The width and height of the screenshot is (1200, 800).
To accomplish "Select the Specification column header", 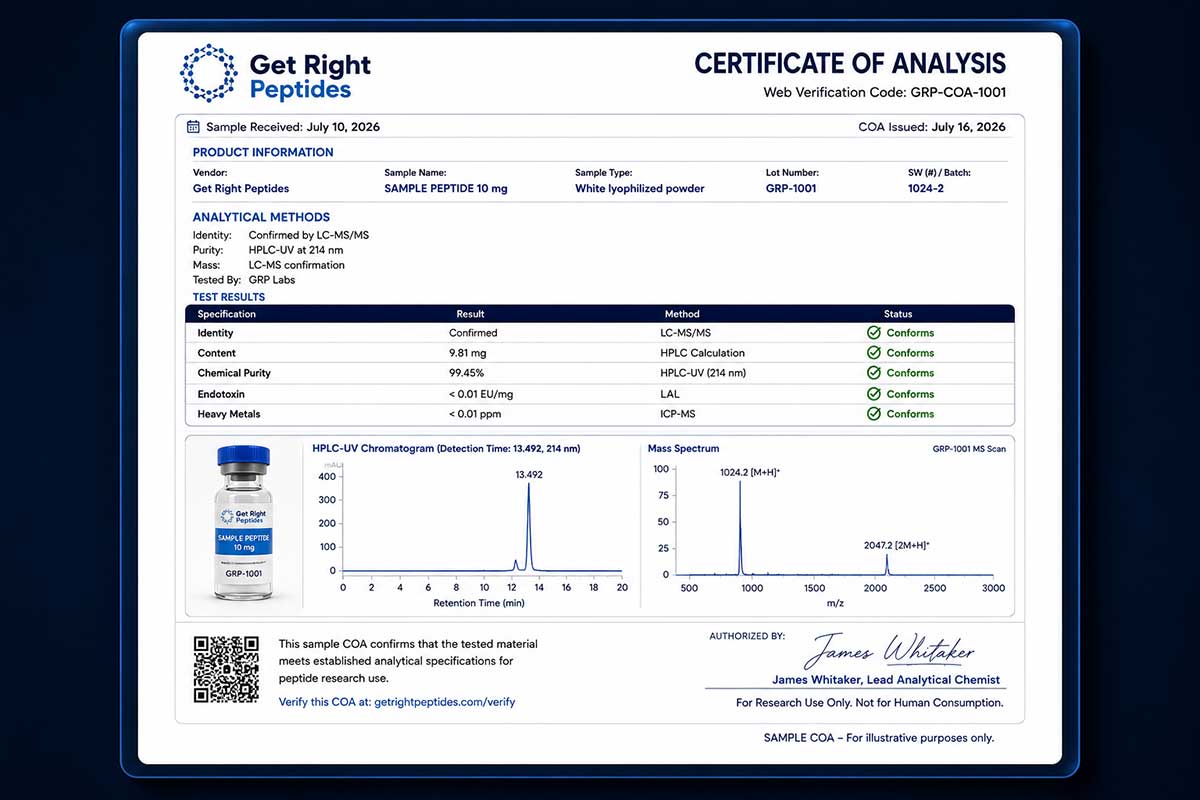I will click(227, 314).
